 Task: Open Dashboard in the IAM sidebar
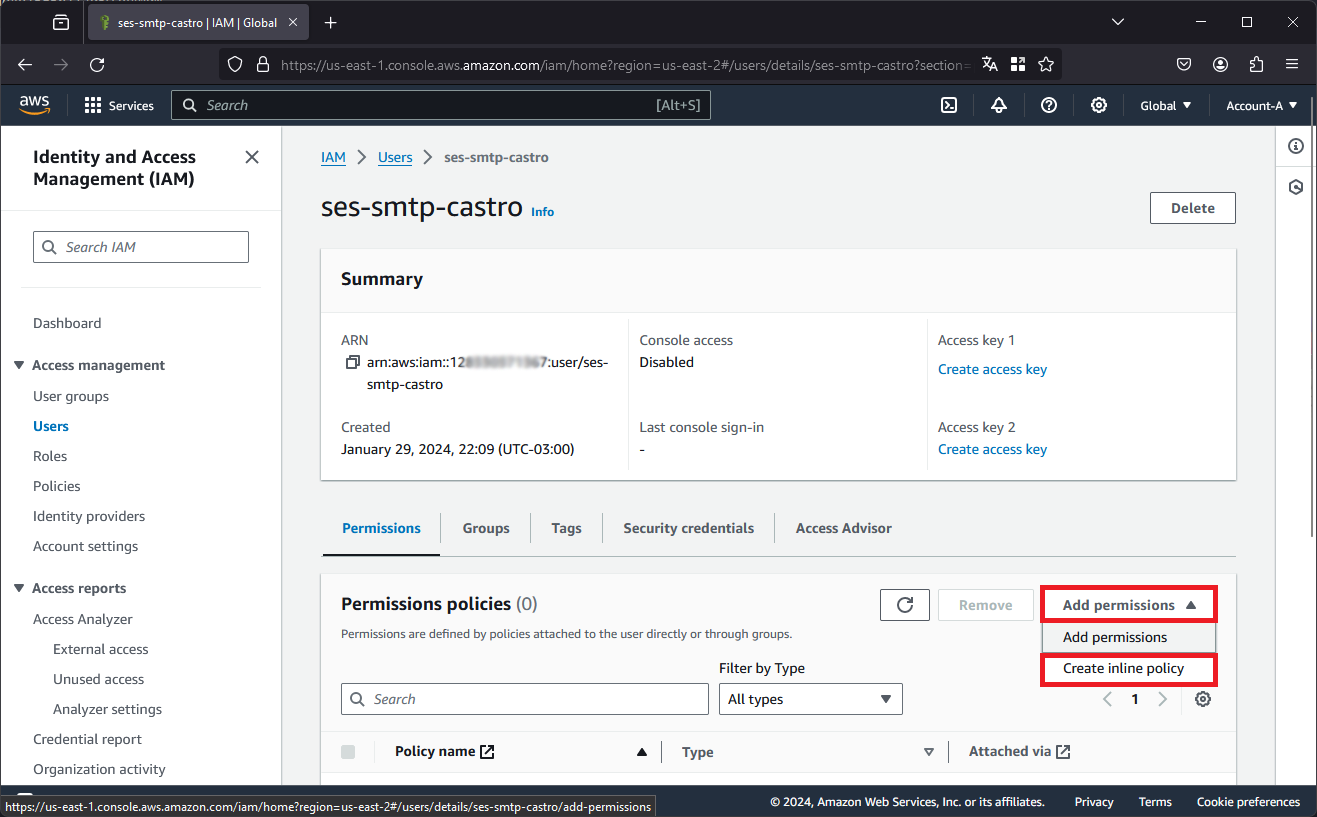click(x=67, y=323)
